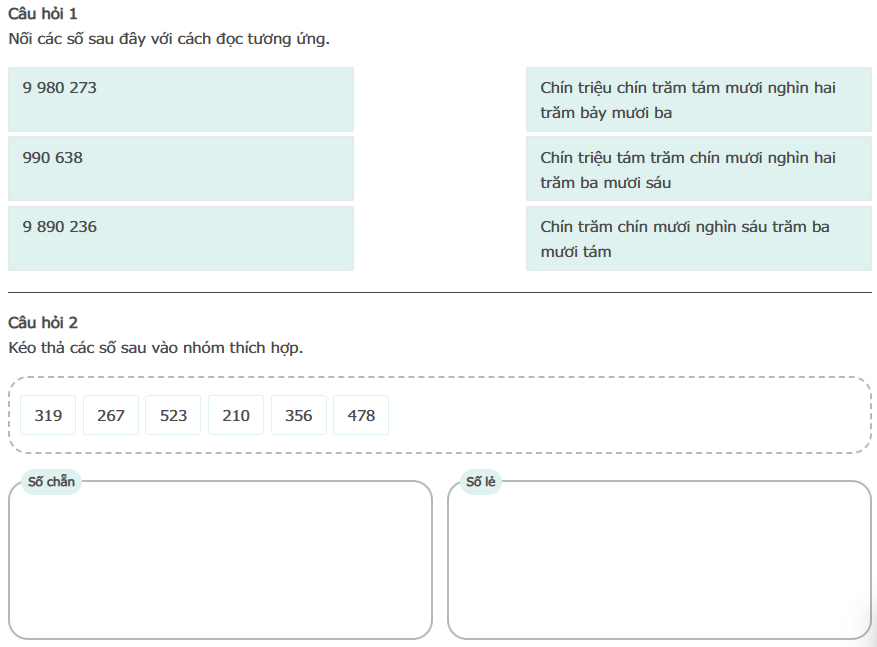This screenshot has height=647, width=877.
Task: Click the 'Câu hỏi 2' heading
Action: tap(42, 322)
